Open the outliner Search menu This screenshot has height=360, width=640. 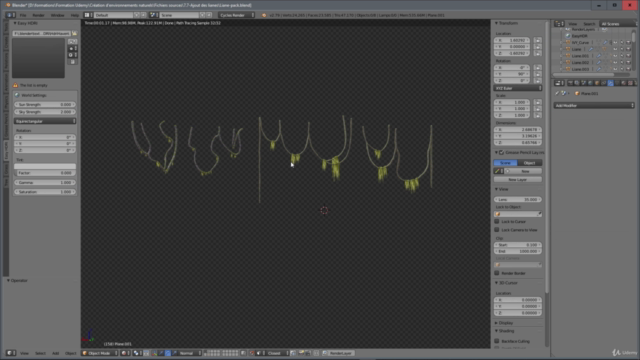pyautogui.click(x=589, y=24)
